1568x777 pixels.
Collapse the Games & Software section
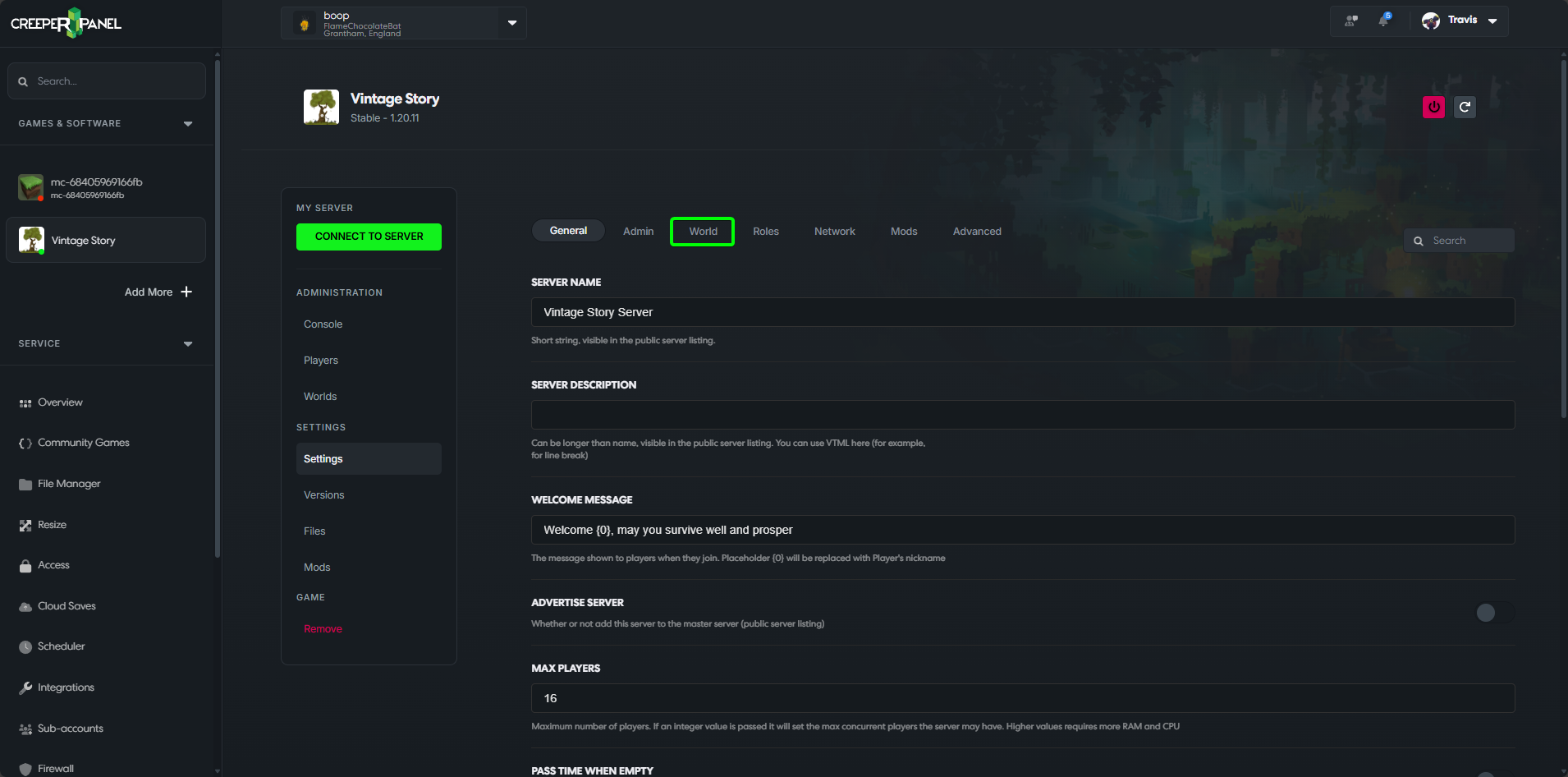point(188,124)
